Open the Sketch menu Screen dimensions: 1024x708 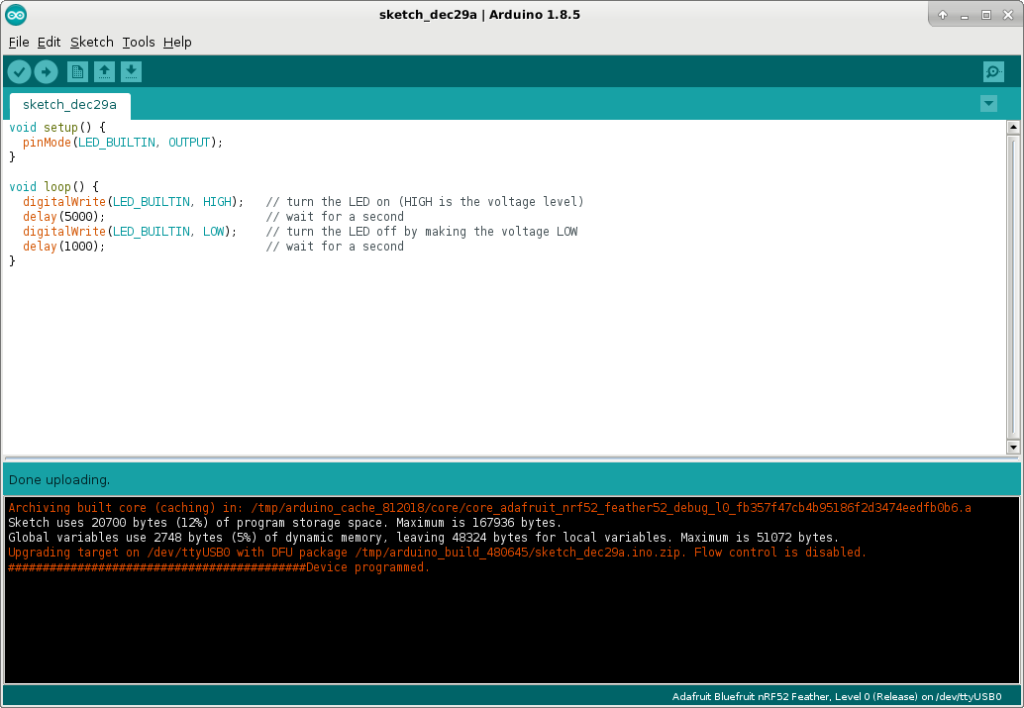click(92, 42)
